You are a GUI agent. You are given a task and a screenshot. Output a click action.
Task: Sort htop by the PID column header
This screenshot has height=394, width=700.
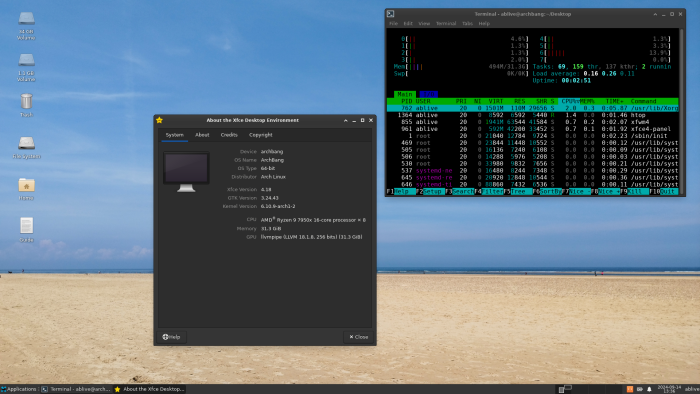pyautogui.click(x=407, y=101)
